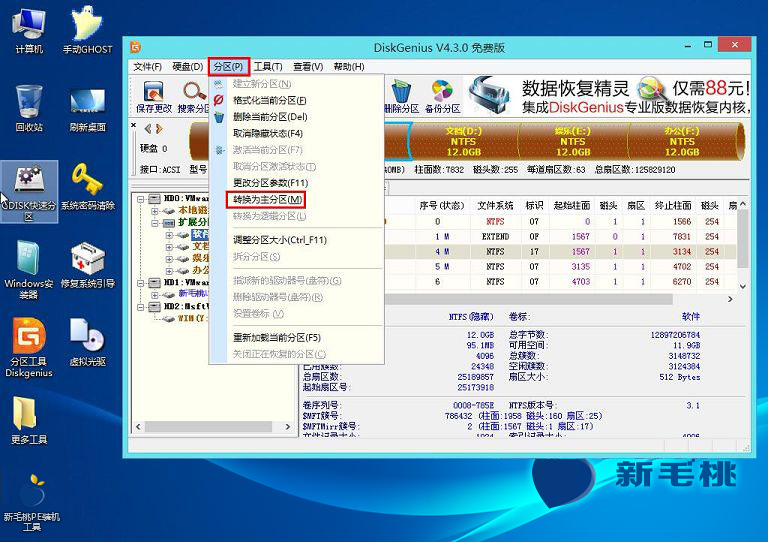Click the trash icon beside 删除当前分区
The height and width of the screenshot is (542, 768).
218,117
